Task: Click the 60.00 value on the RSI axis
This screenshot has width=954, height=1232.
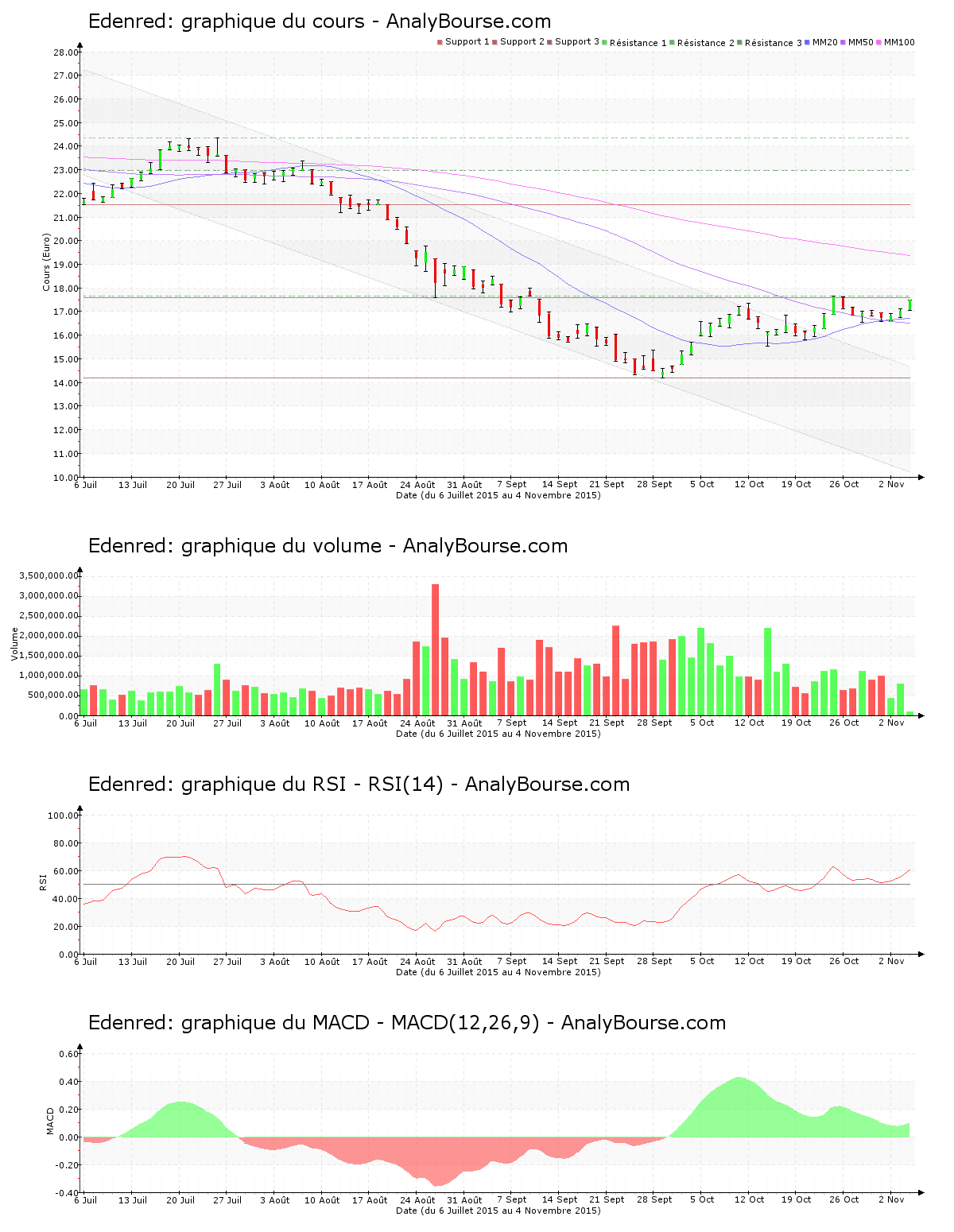Action: coord(66,871)
